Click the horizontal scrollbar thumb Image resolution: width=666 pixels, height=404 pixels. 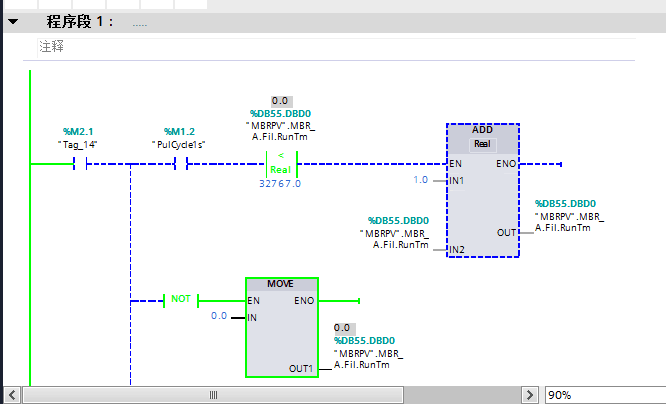(213, 395)
